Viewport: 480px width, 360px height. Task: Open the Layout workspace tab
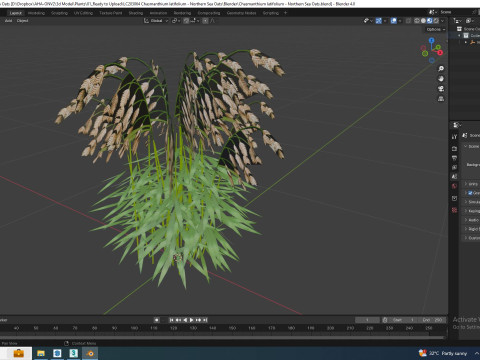point(16,13)
